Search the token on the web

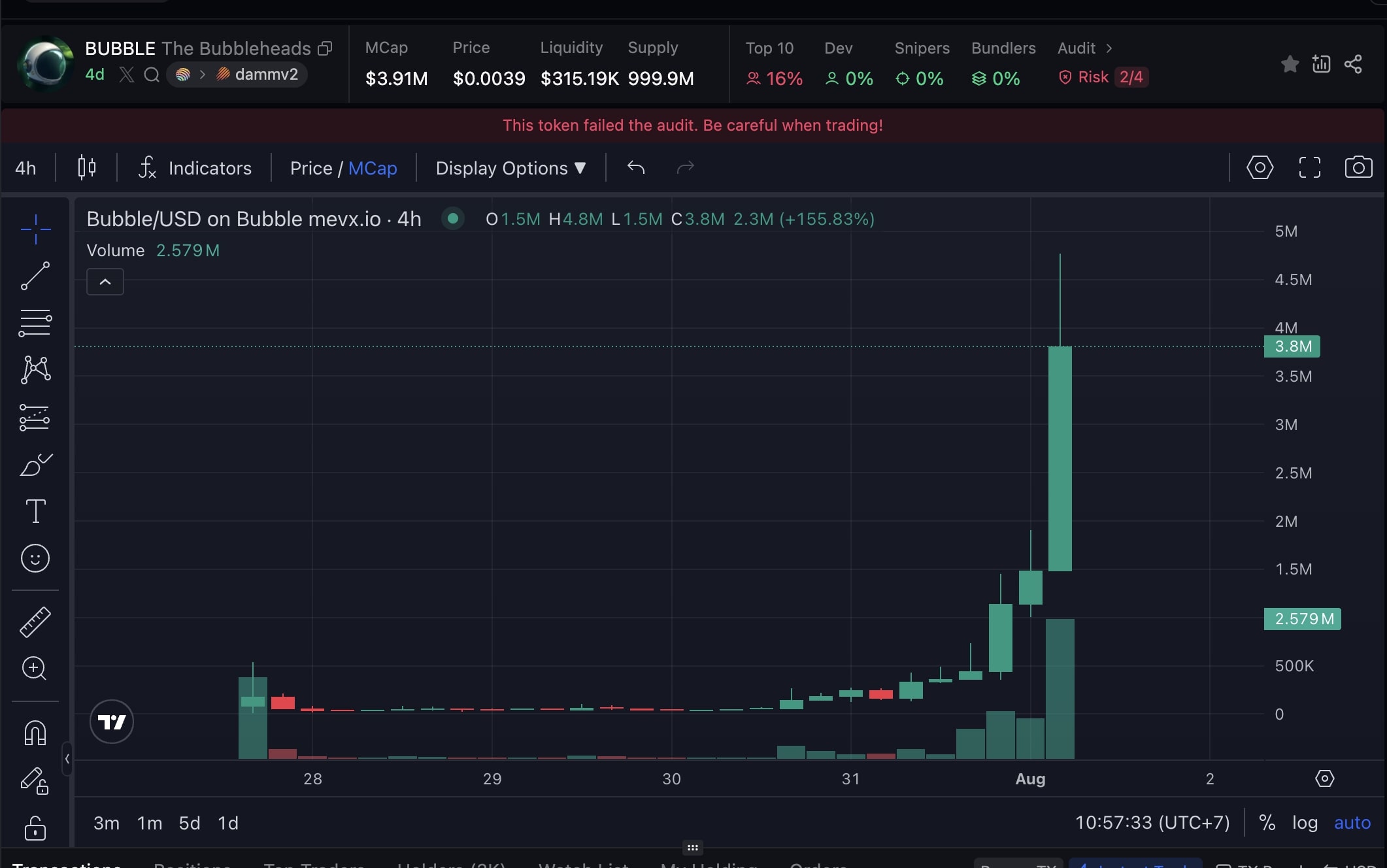pos(152,75)
